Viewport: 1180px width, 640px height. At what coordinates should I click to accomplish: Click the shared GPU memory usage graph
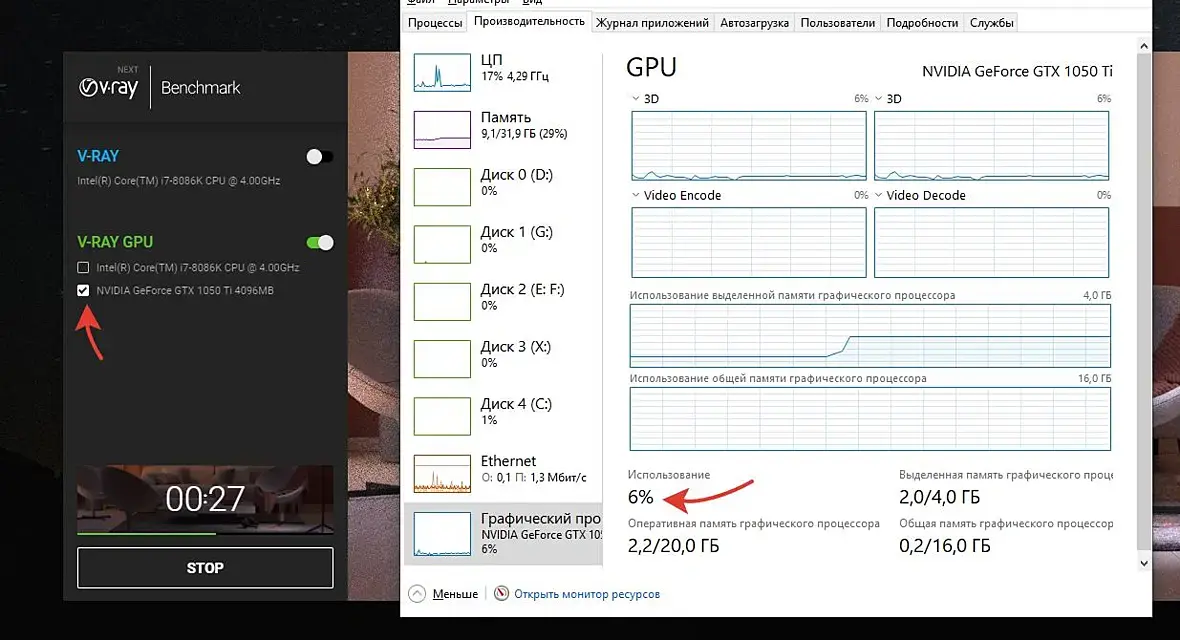(x=870, y=419)
